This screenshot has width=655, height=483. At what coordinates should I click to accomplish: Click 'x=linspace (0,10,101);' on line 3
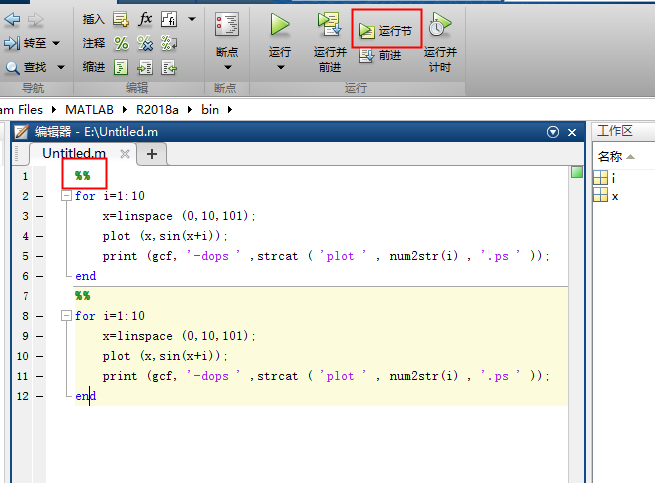pyautogui.click(x=179, y=216)
